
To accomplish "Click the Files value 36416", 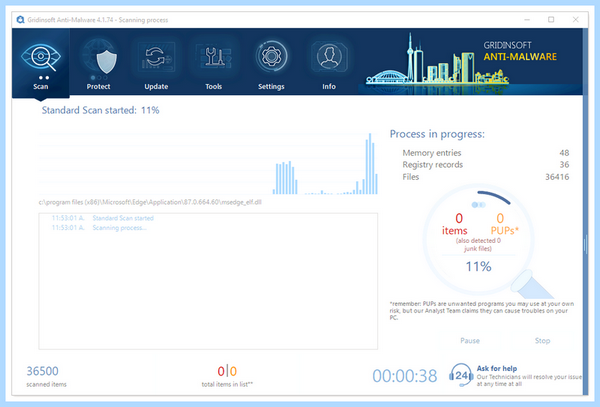I will [557, 177].
